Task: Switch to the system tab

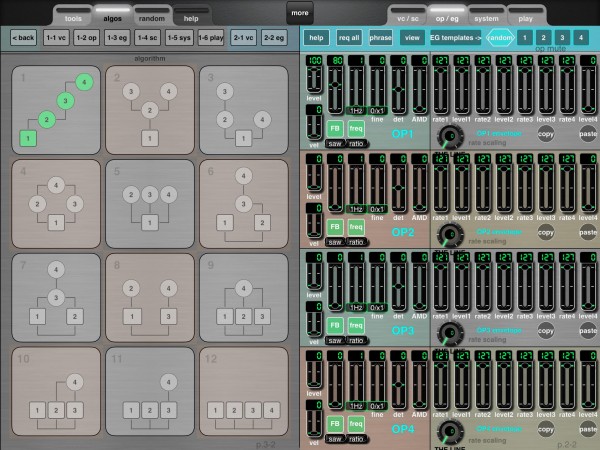Action: [x=486, y=16]
